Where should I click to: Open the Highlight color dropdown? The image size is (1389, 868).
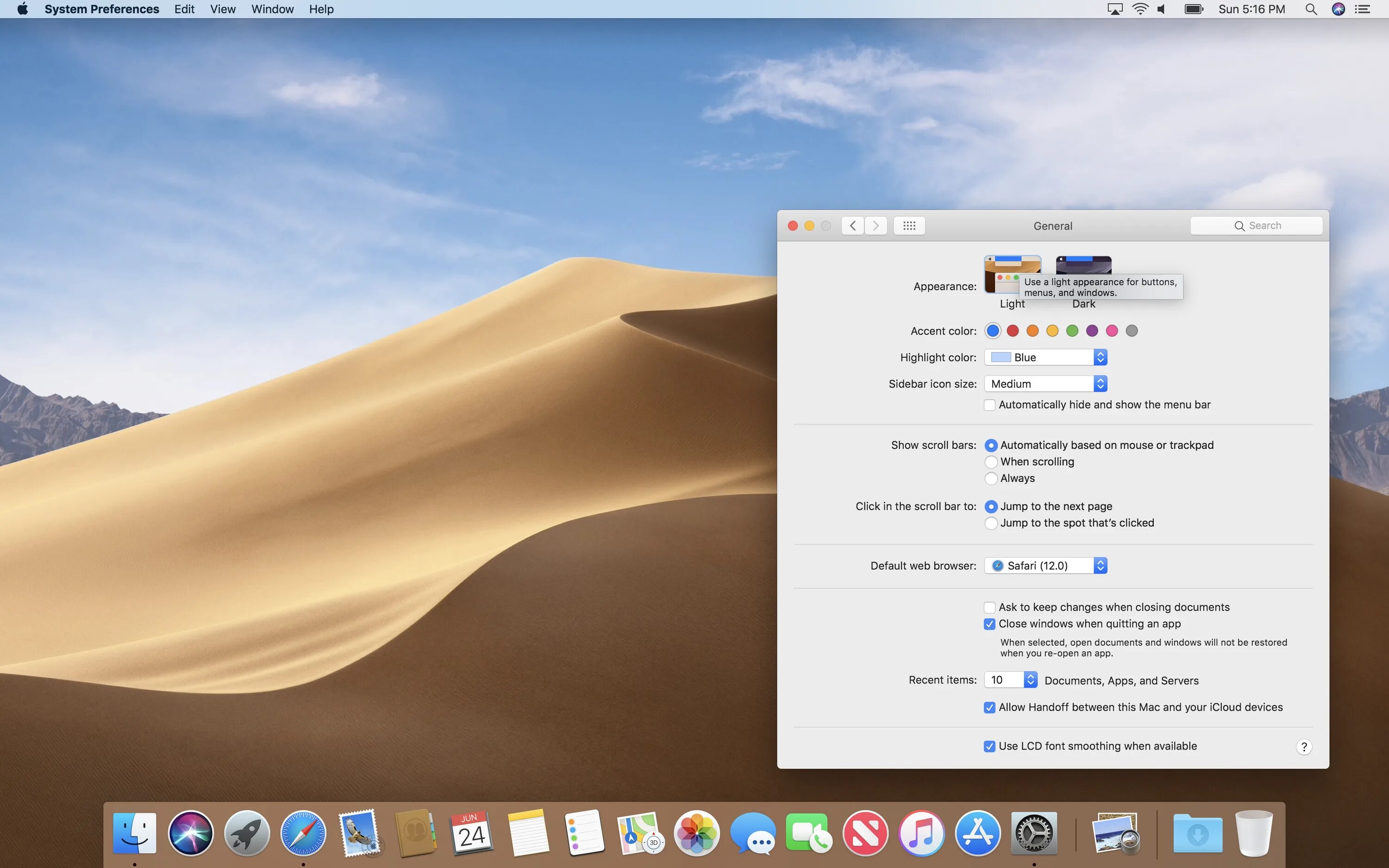(x=1045, y=357)
